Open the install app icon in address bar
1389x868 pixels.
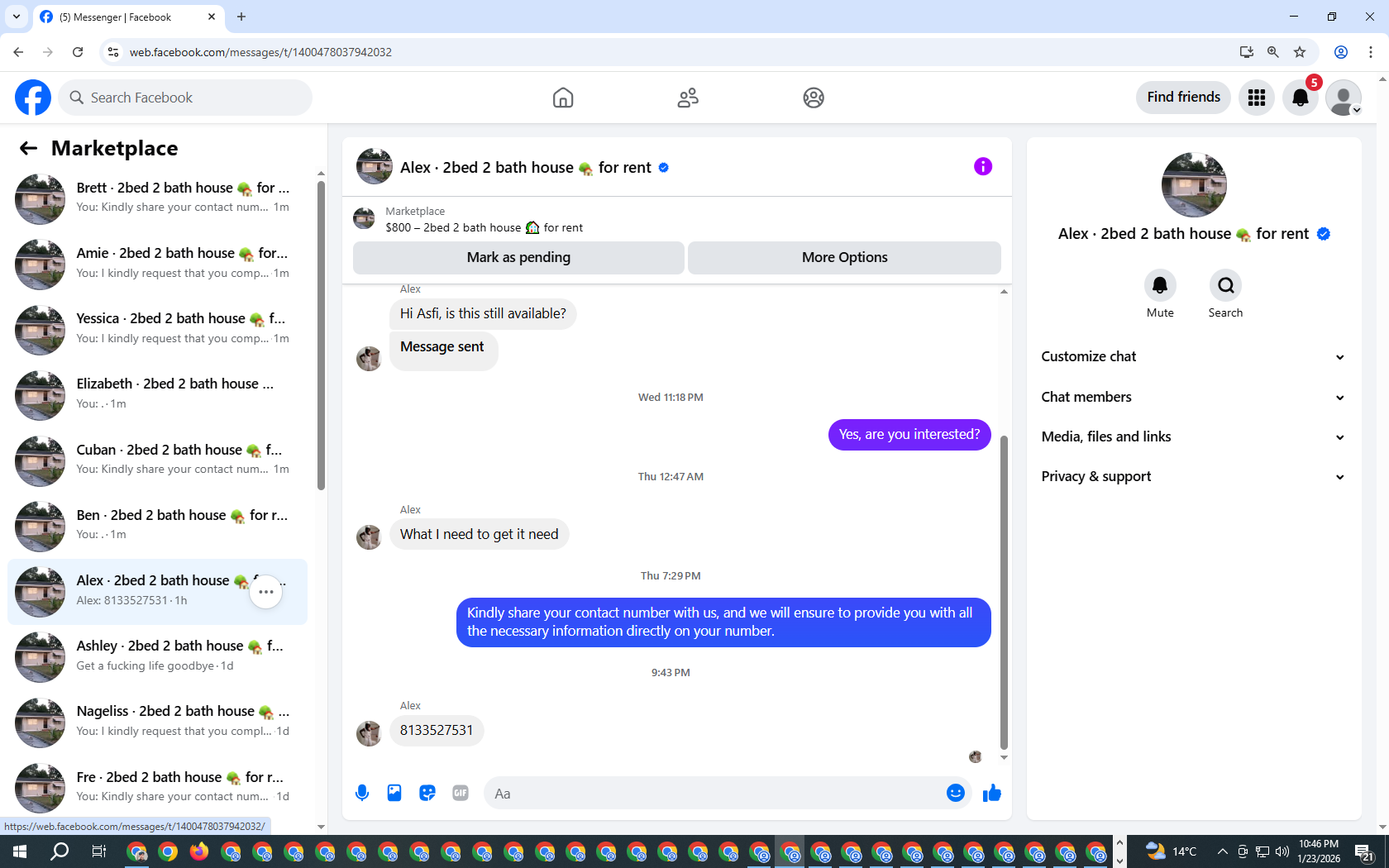click(x=1247, y=52)
